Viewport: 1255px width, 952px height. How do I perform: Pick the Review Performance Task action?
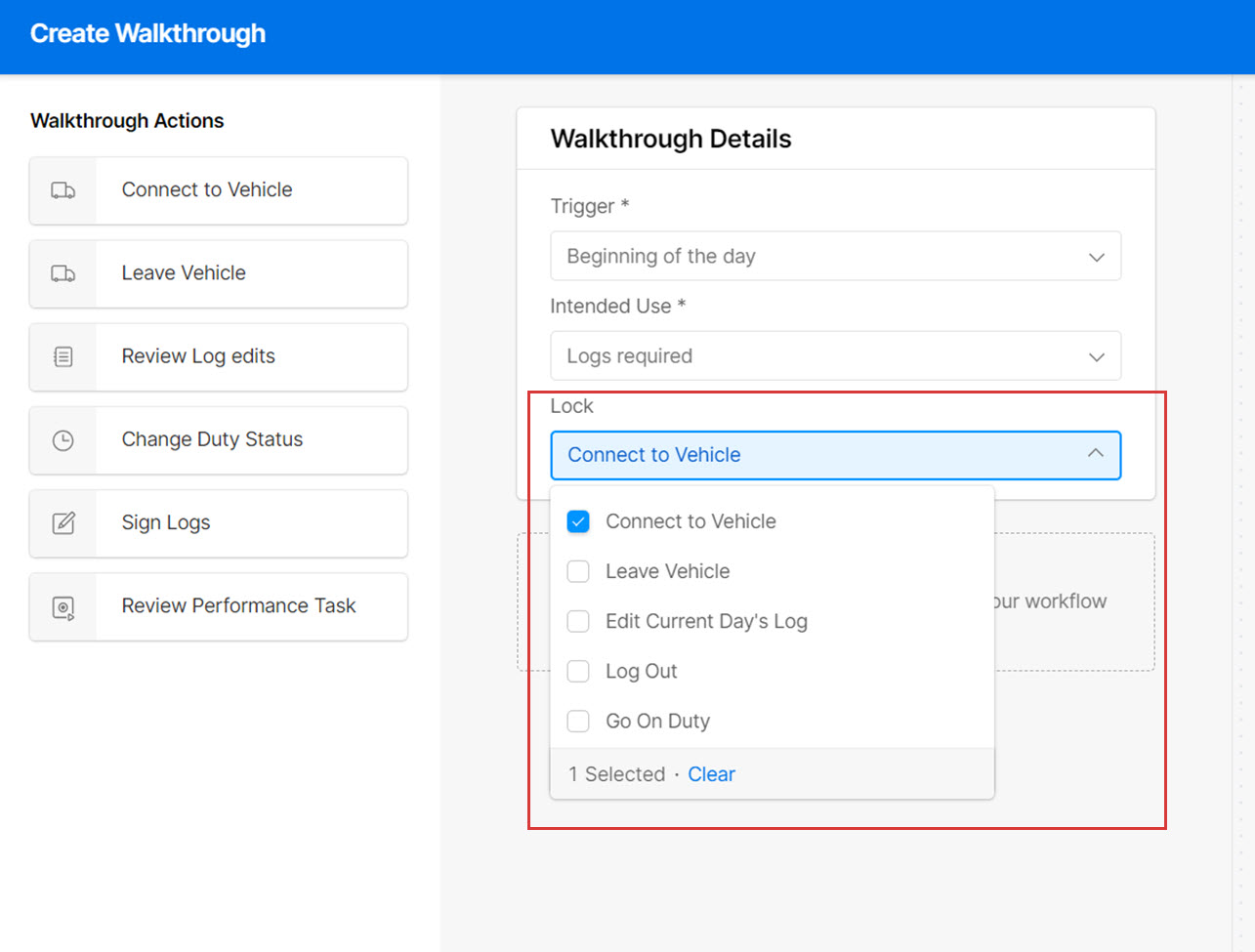pyautogui.click(x=219, y=606)
